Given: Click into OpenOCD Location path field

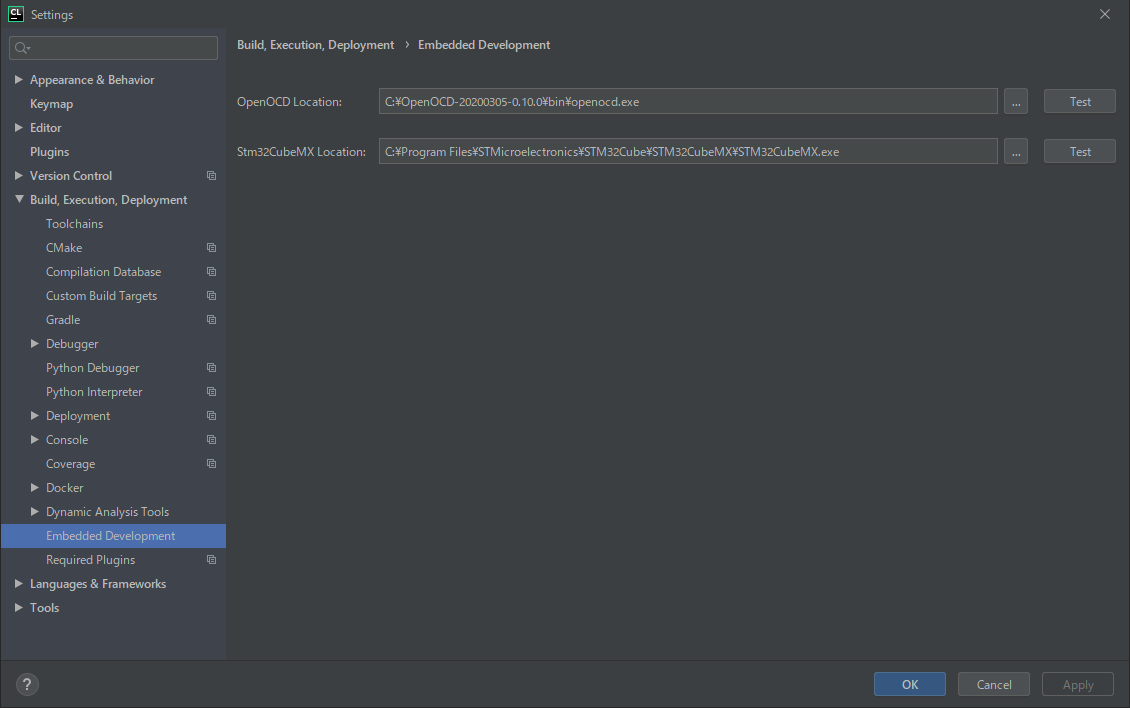Looking at the screenshot, I should (688, 102).
